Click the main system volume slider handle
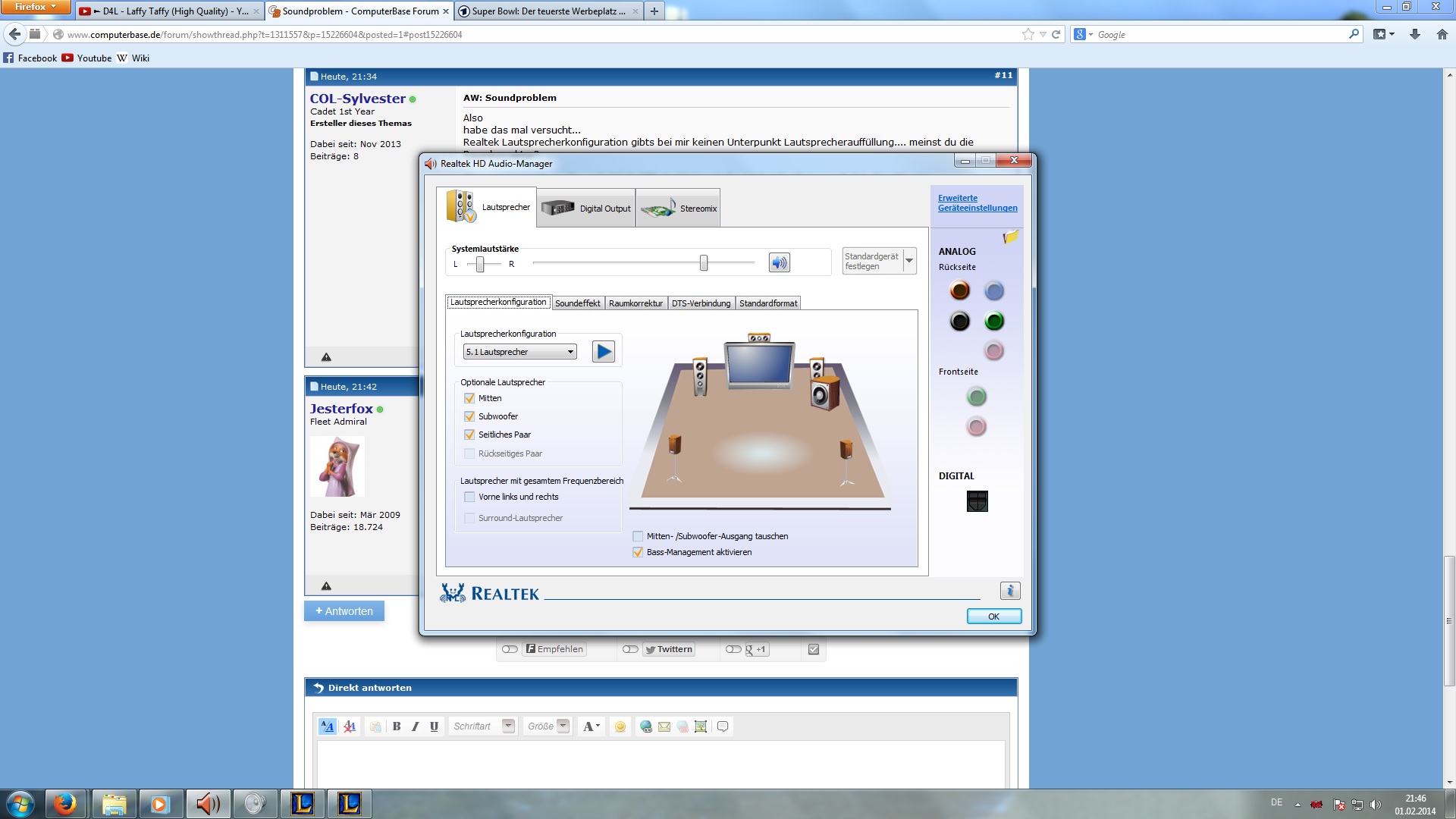 click(x=704, y=263)
